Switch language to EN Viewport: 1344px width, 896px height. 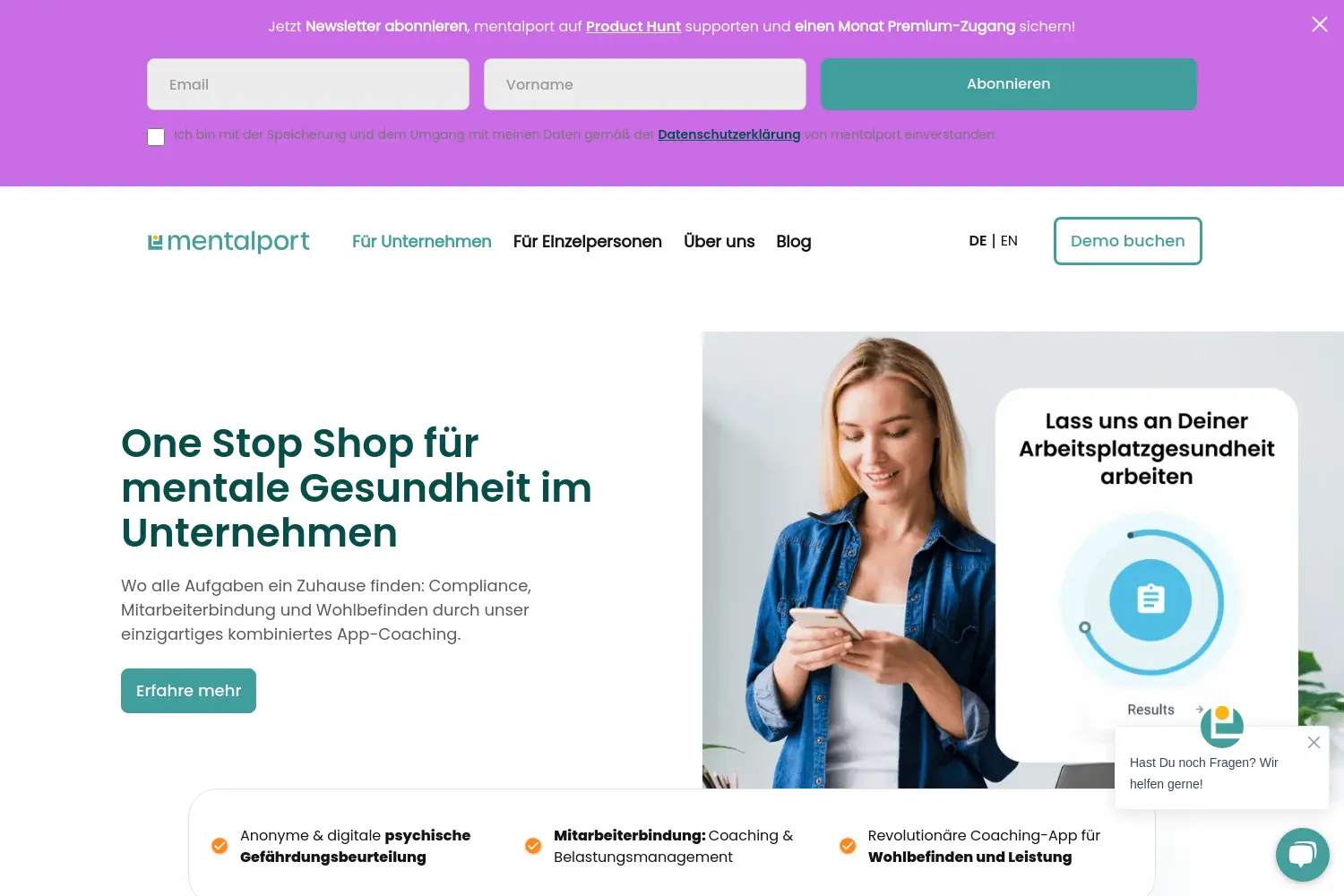point(1009,241)
